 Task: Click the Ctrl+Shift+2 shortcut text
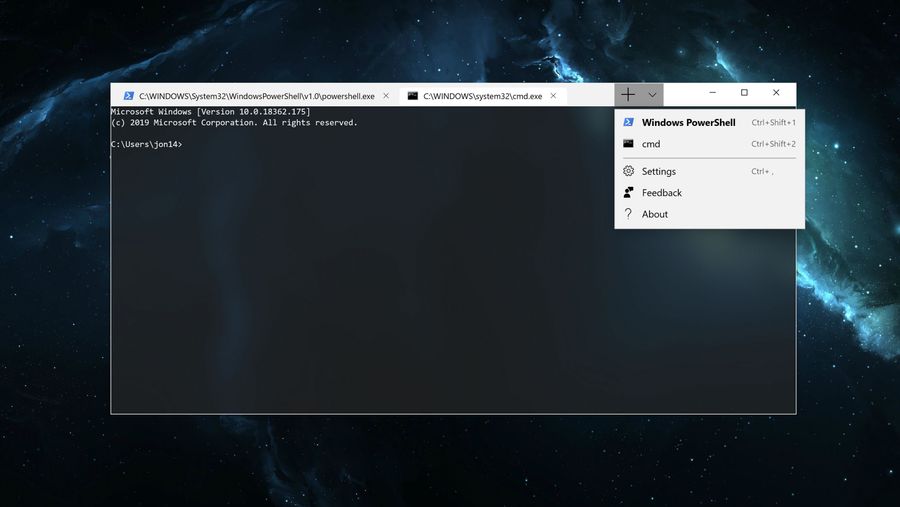click(x=773, y=144)
